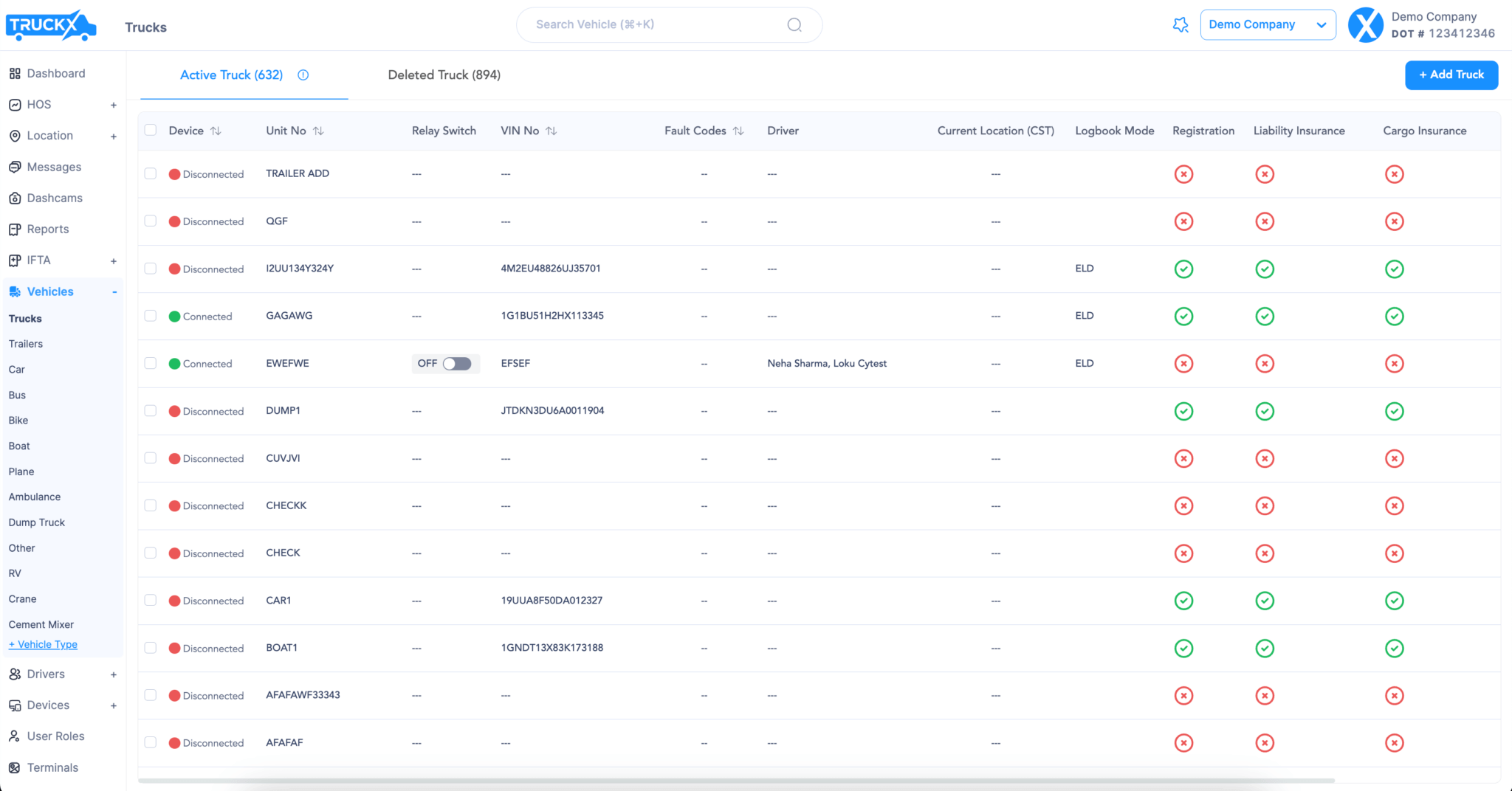
Task: Click the Add Truck button
Action: 1451,75
